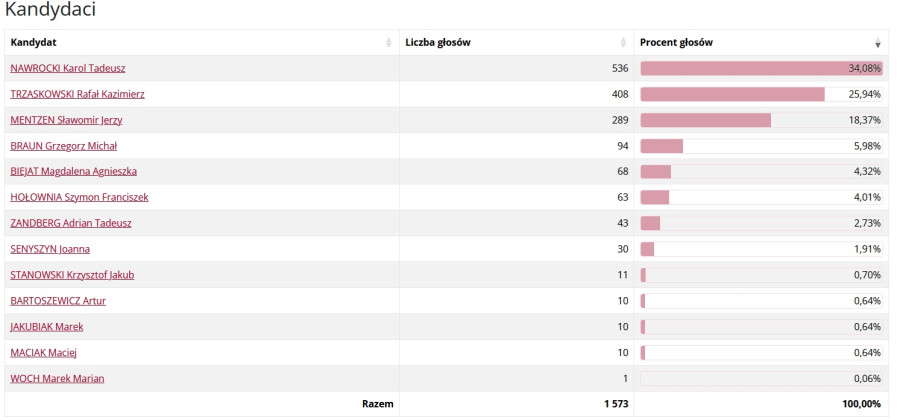Screen dimensions: 900x420
Task: Sort table by Kandydat header
Action: click(x=33, y=43)
